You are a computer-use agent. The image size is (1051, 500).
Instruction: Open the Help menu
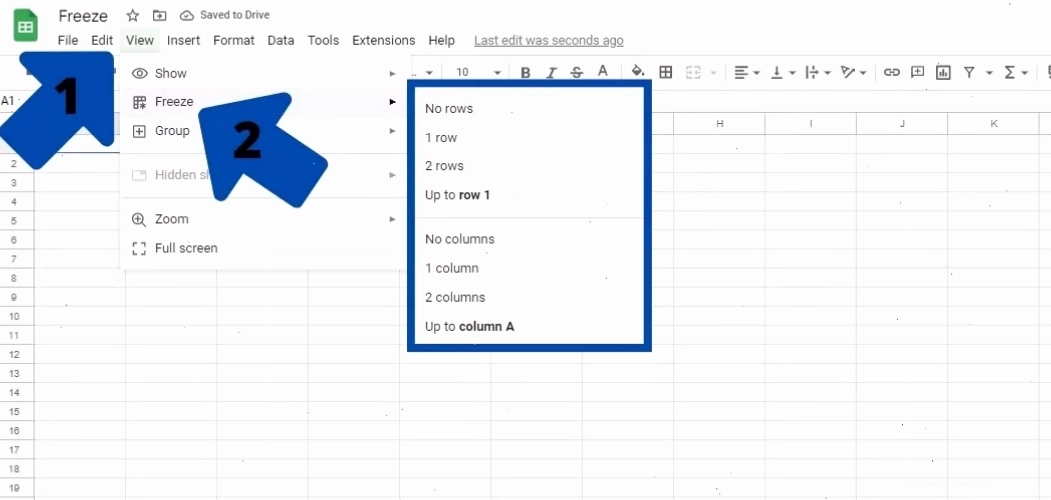pyautogui.click(x=441, y=40)
